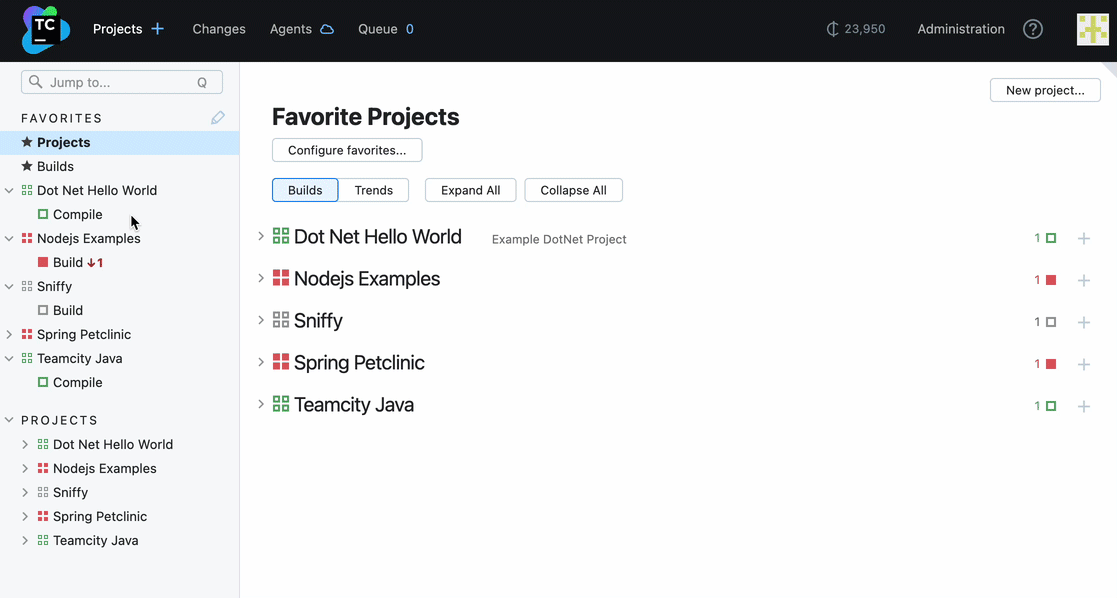
Task: Click the TeamCity logo icon
Action: (x=46, y=30)
